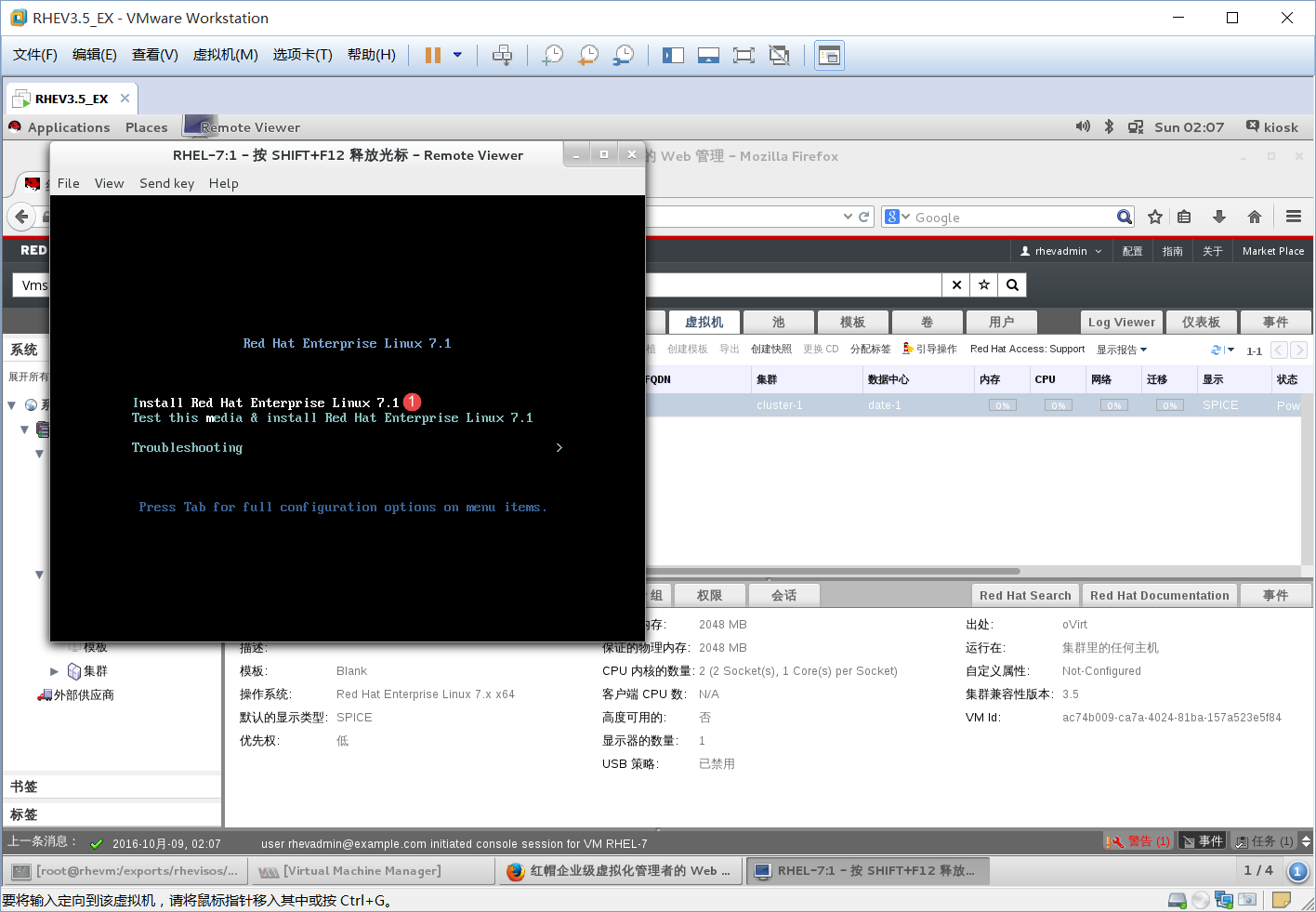The width and height of the screenshot is (1316, 912).
Task: Open the GNOME Places menu
Action: coord(147,127)
